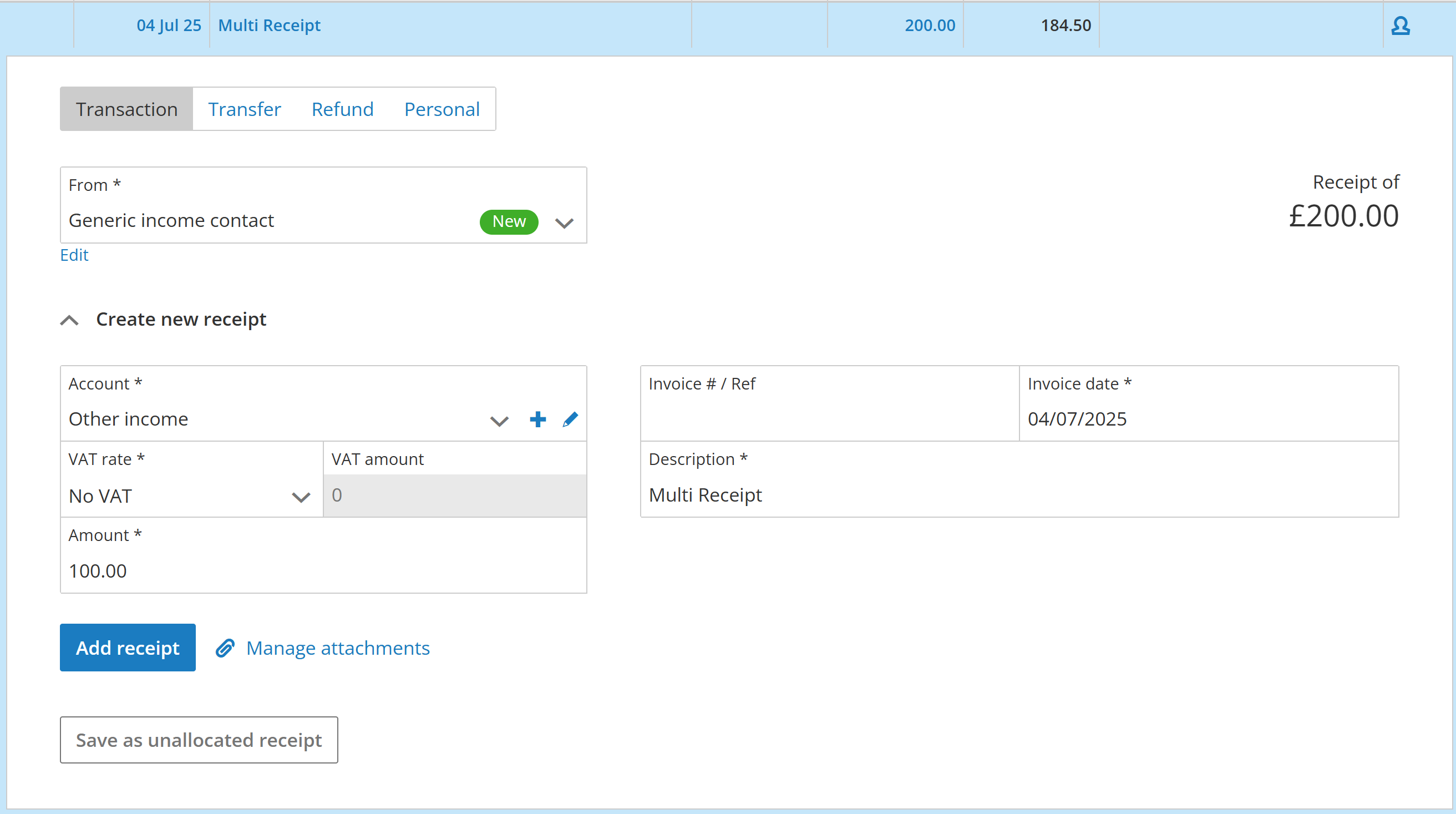Select the Personal tab
The width and height of the screenshot is (1456, 814).
[442, 109]
